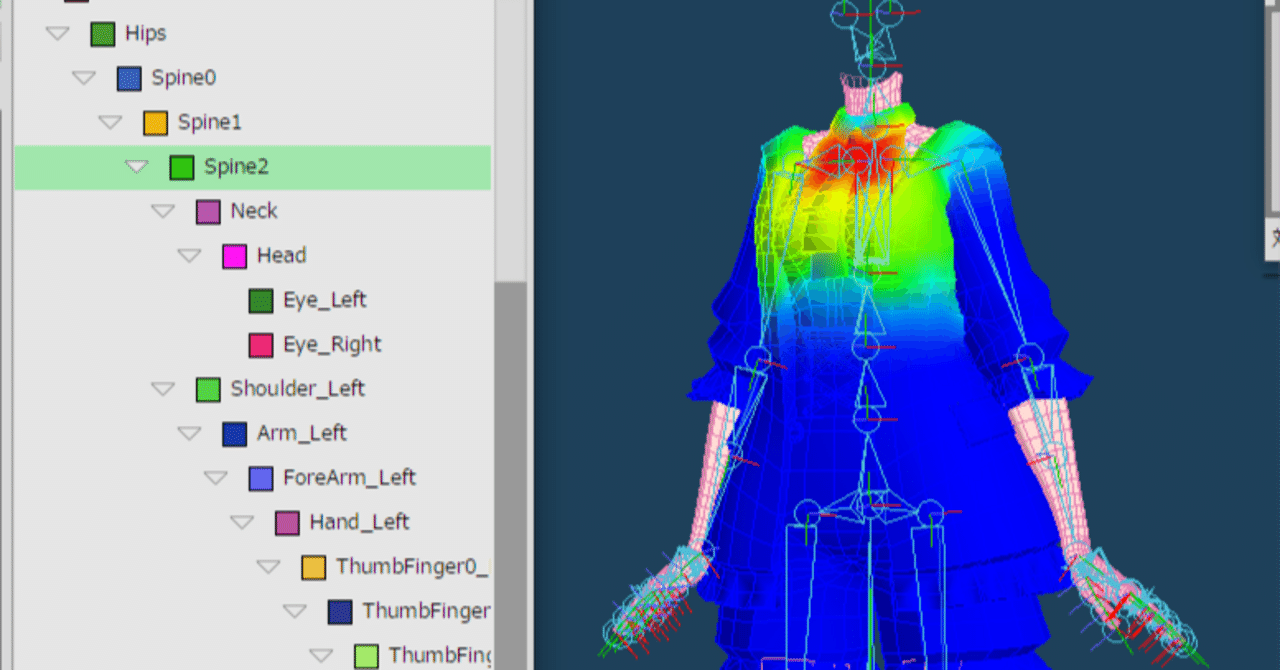This screenshot has height=670, width=1280.
Task: Click the purple Neck bone icon
Action: pyautogui.click(x=208, y=211)
